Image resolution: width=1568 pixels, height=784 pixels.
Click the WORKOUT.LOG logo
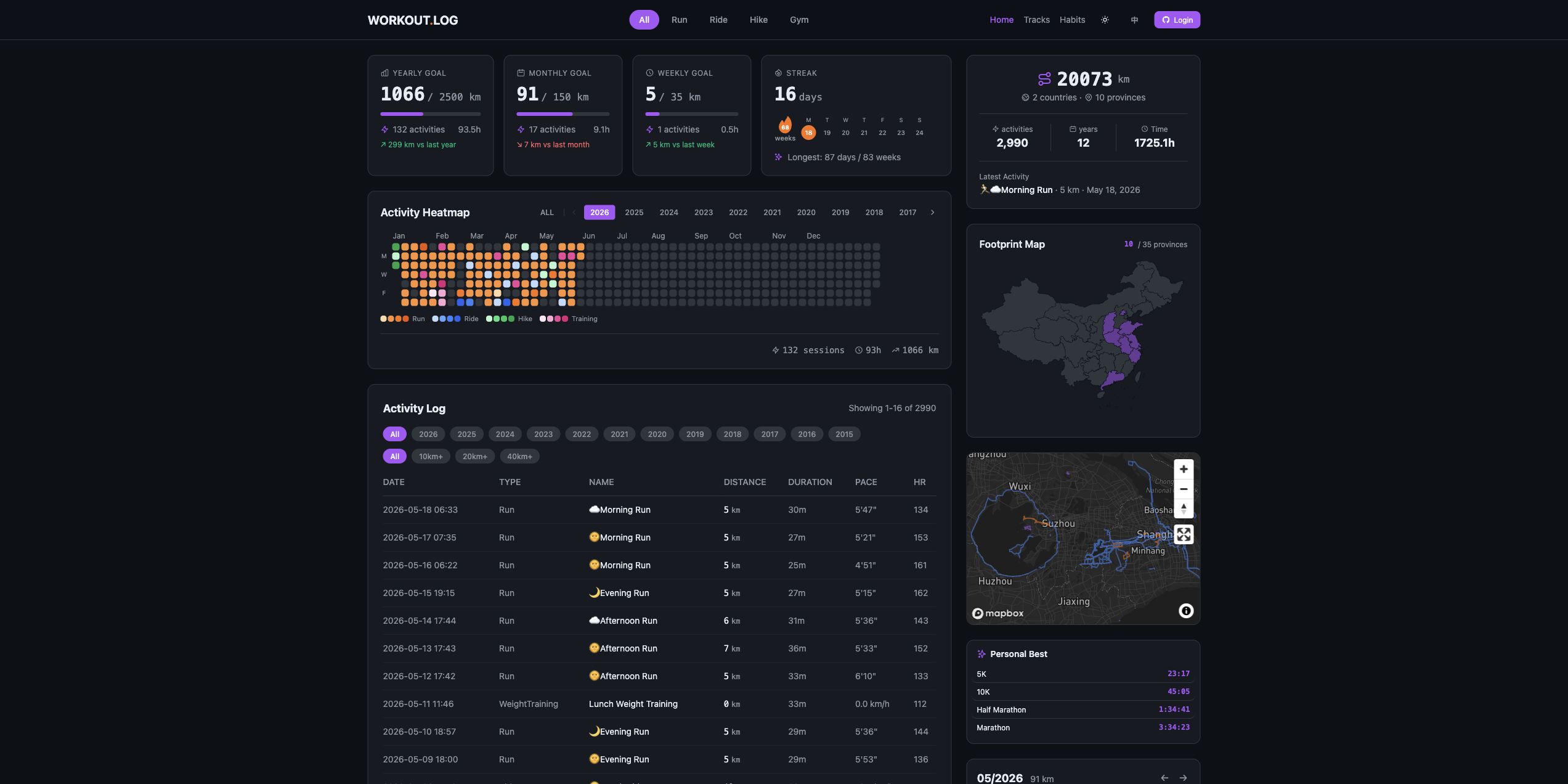click(413, 20)
